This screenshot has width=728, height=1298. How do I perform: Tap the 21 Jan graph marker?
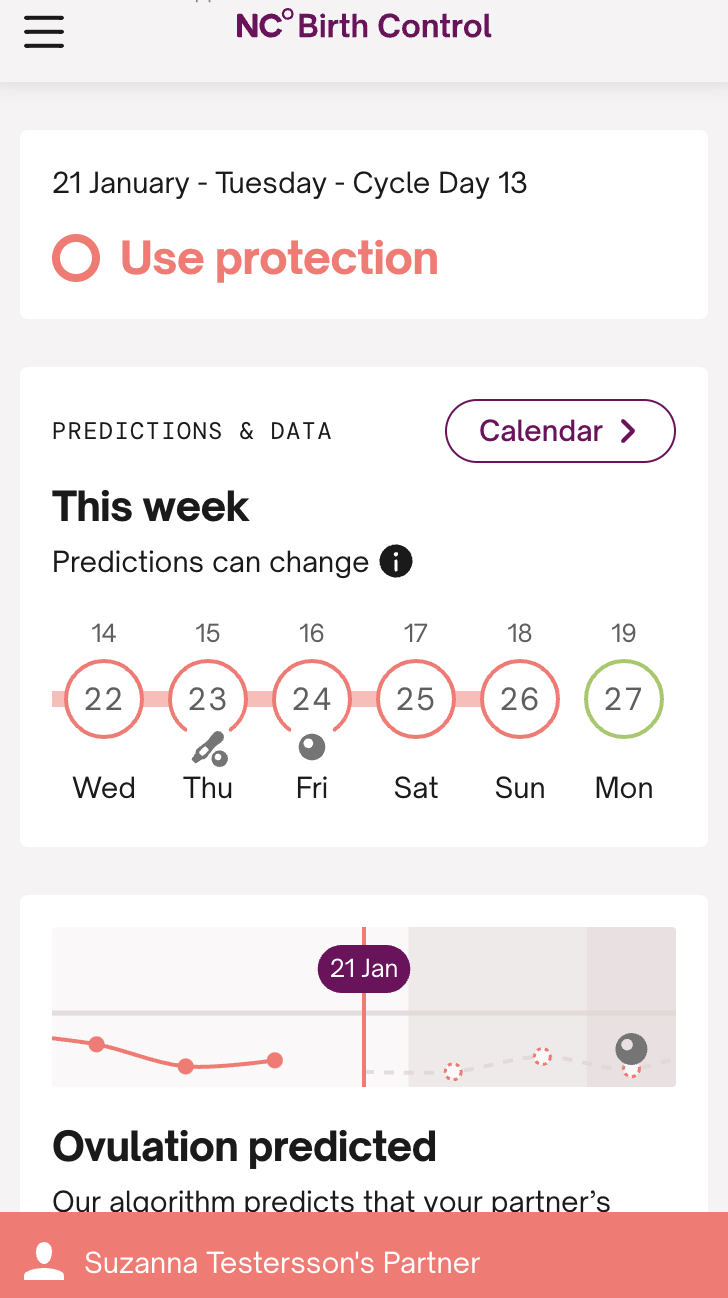[364, 969]
